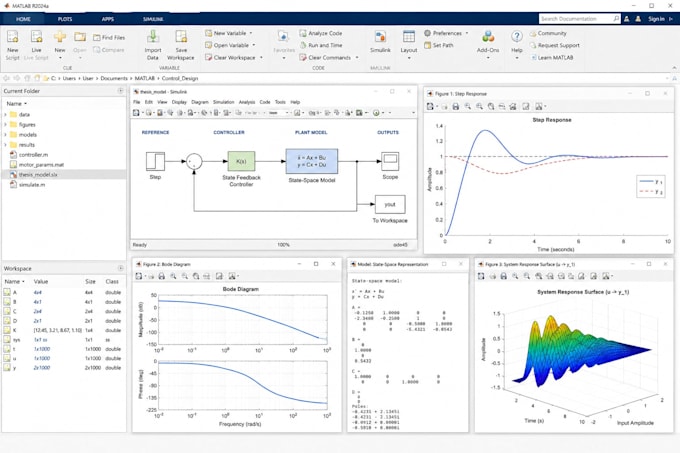Click variable K in Workspace
Viewport: 680px width, 453px height.
[x=63, y=330]
